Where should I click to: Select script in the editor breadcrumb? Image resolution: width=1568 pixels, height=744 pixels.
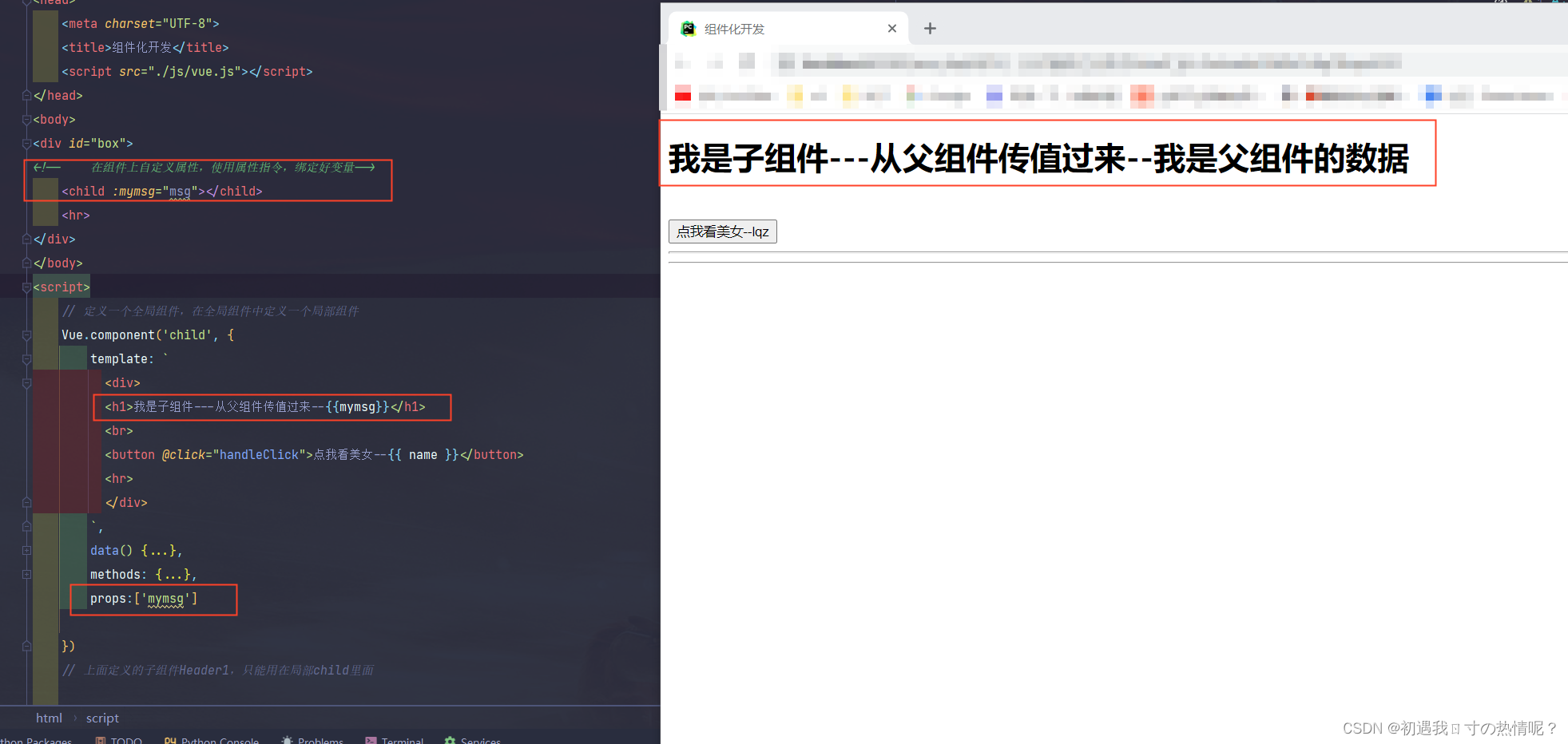coord(102,718)
